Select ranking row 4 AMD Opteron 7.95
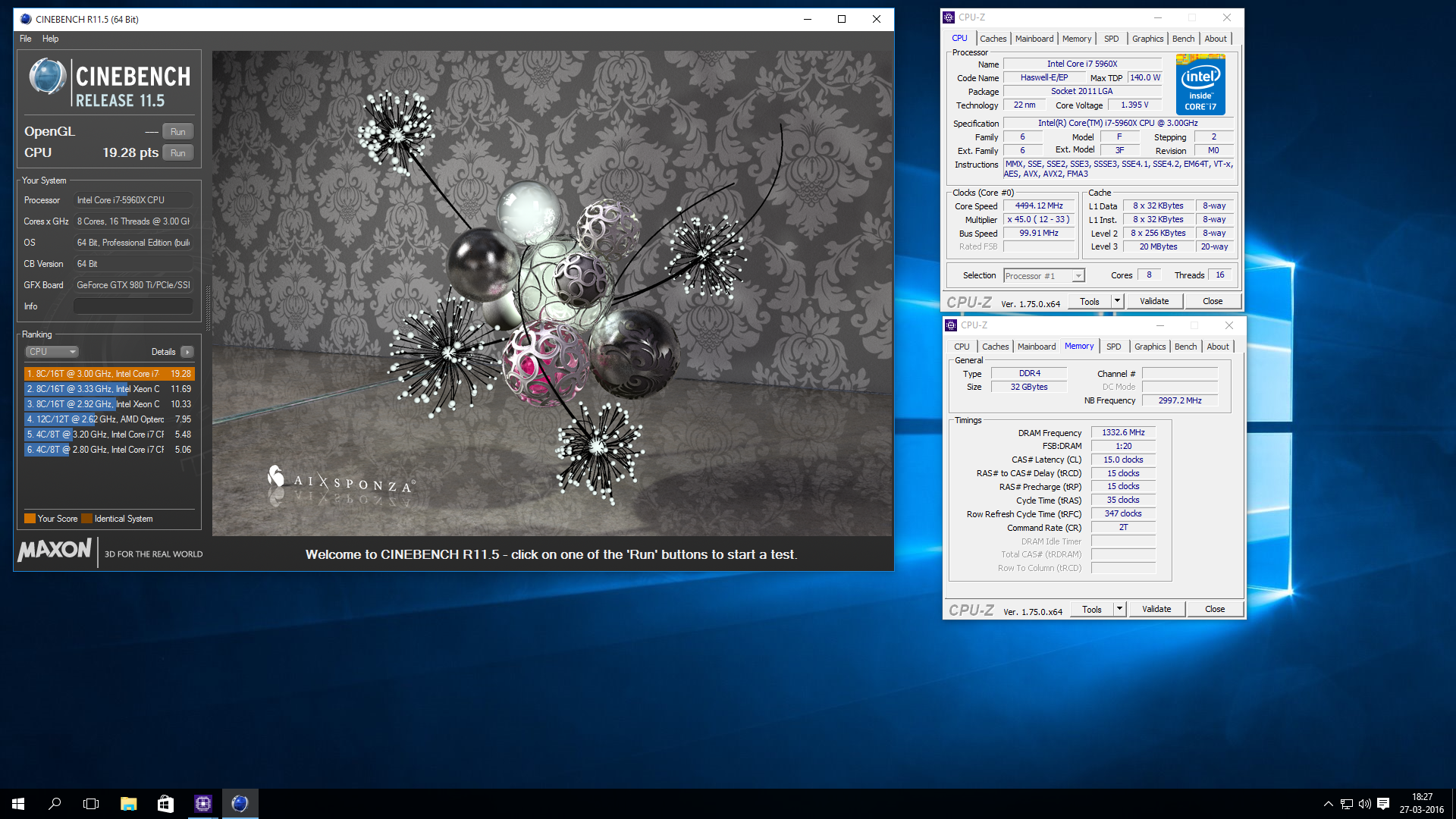Image resolution: width=1456 pixels, height=819 pixels. coord(109,419)
